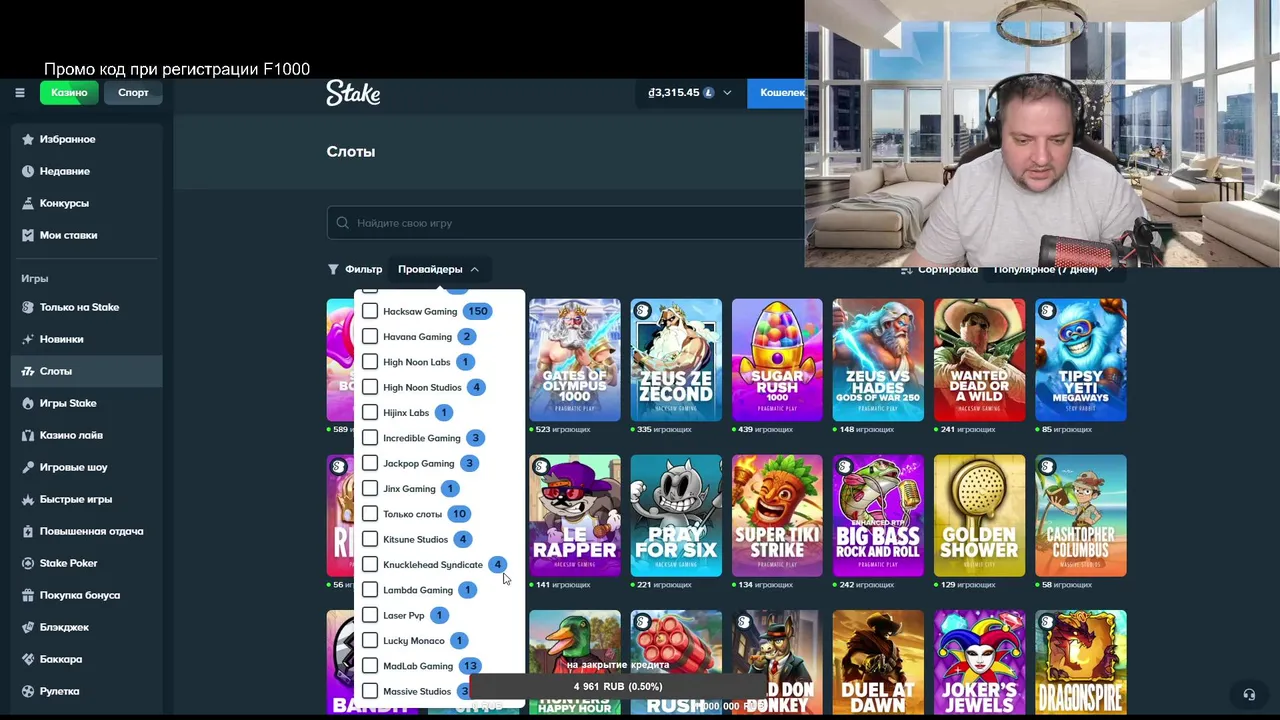Check the High Noon Labs checkbox
The height and width of the screenshot is (720, 1280).
(370, 362)
